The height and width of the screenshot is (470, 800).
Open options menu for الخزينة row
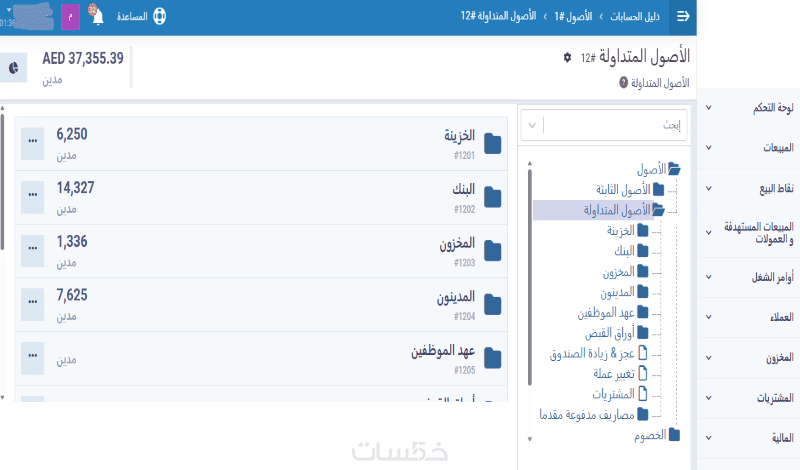(33, 143)
